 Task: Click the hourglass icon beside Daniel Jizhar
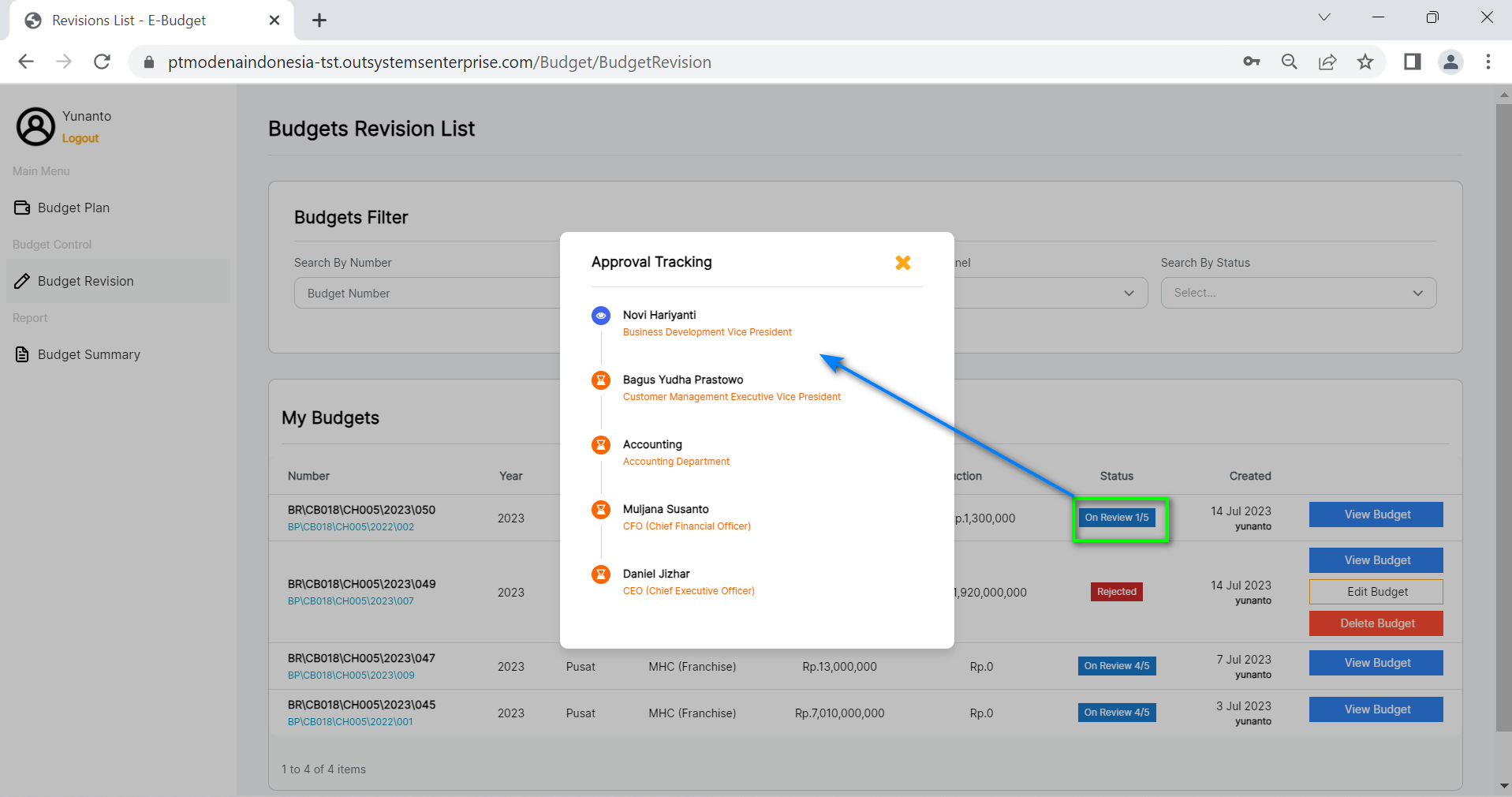(601, 574)
